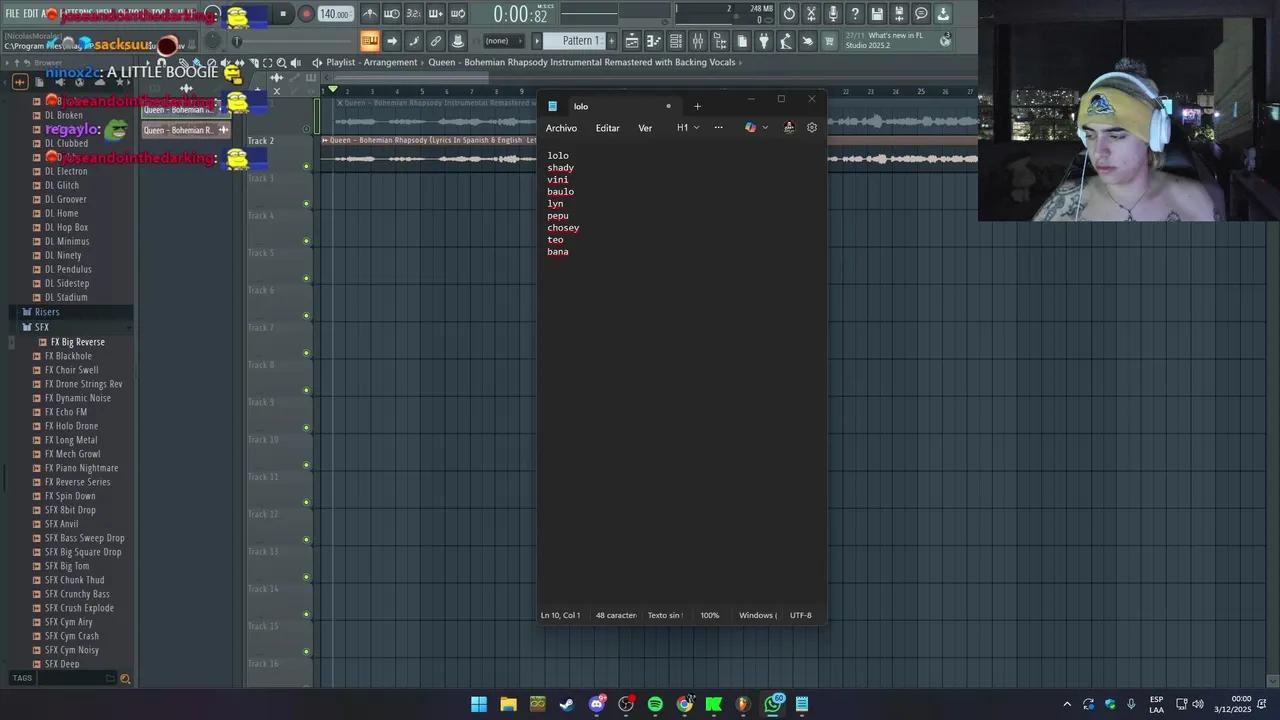Collapse the SFX folder

(x=41, y=327)
